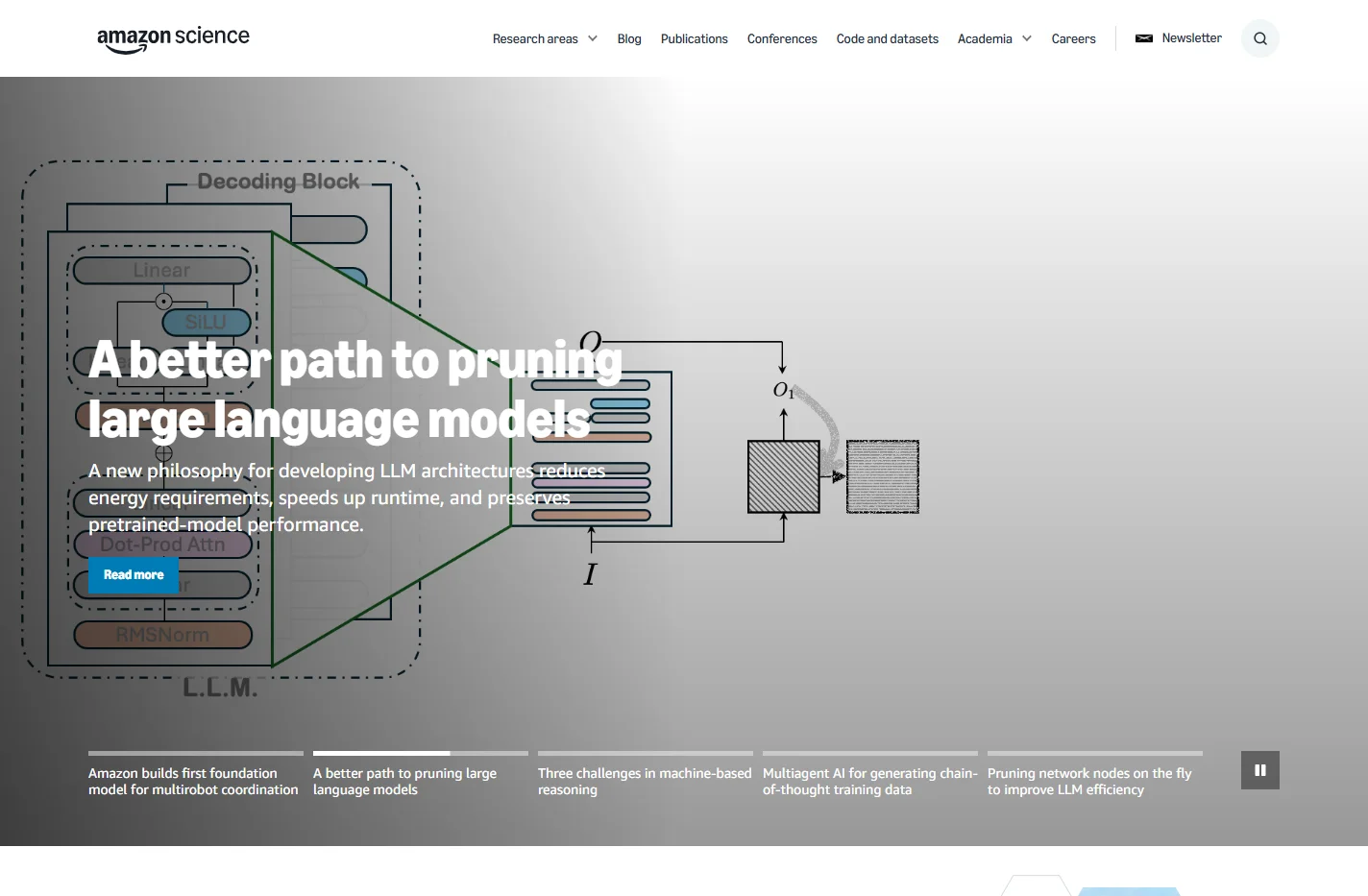
Task: Pause the carousel slideshow
Action: coord(1259,770)
